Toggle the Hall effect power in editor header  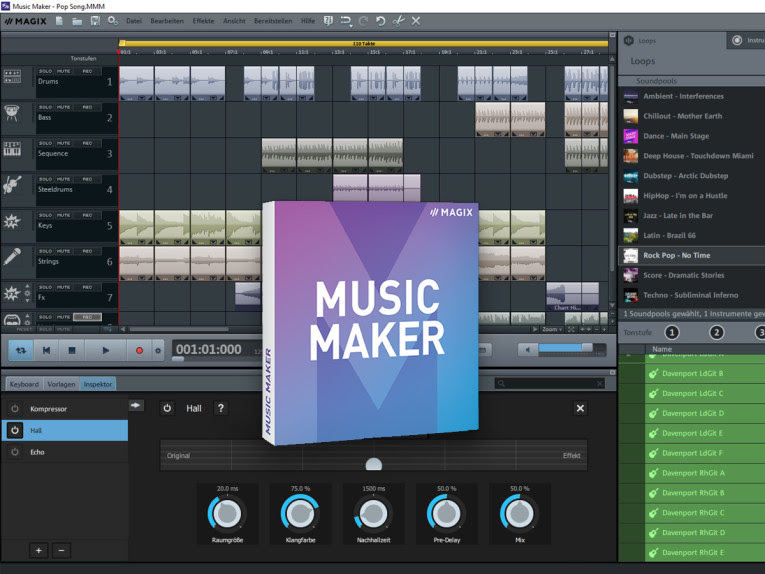coord(167,408)
